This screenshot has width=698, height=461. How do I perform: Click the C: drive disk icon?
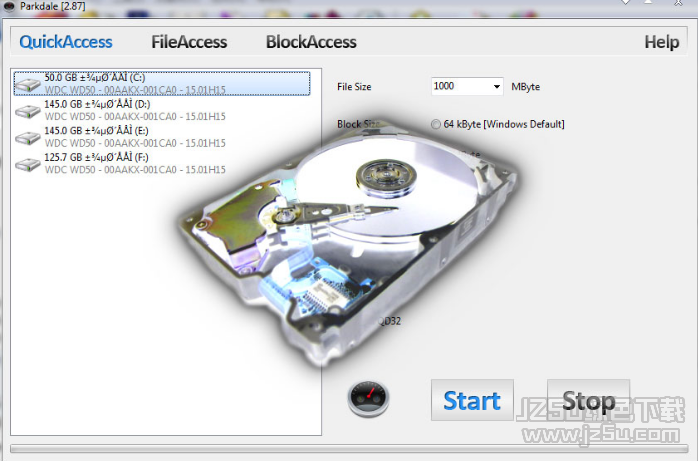(28, 84)
